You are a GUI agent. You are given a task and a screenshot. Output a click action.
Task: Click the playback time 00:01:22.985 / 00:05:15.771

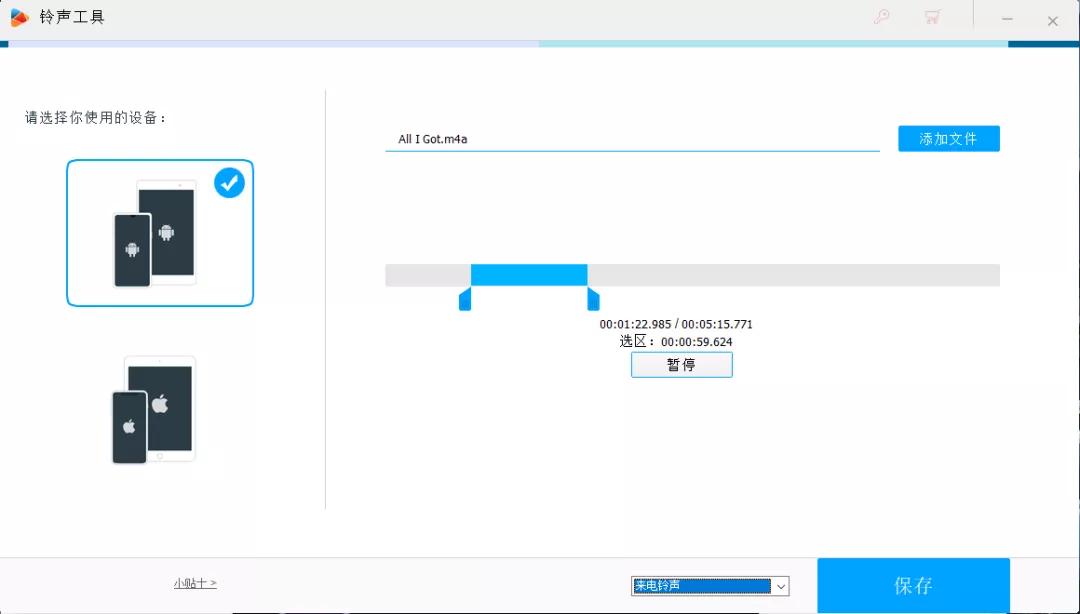pyautogui.click(x=676, y=324)
